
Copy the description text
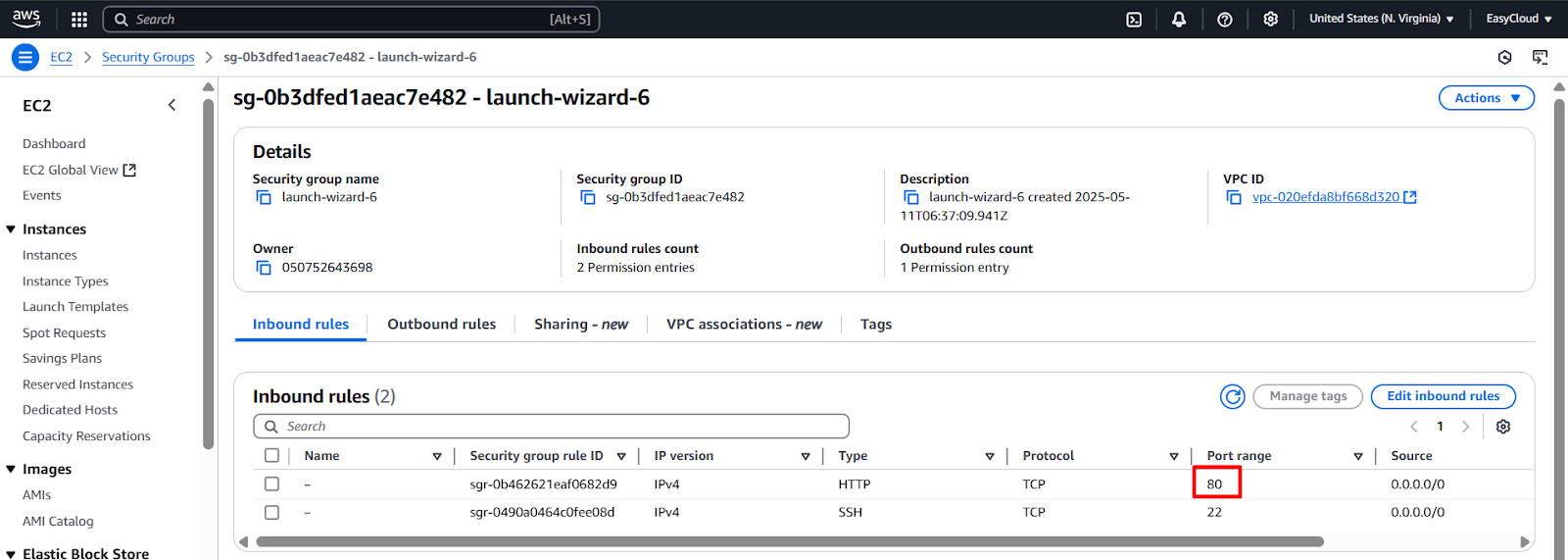[x=911, y=197]
